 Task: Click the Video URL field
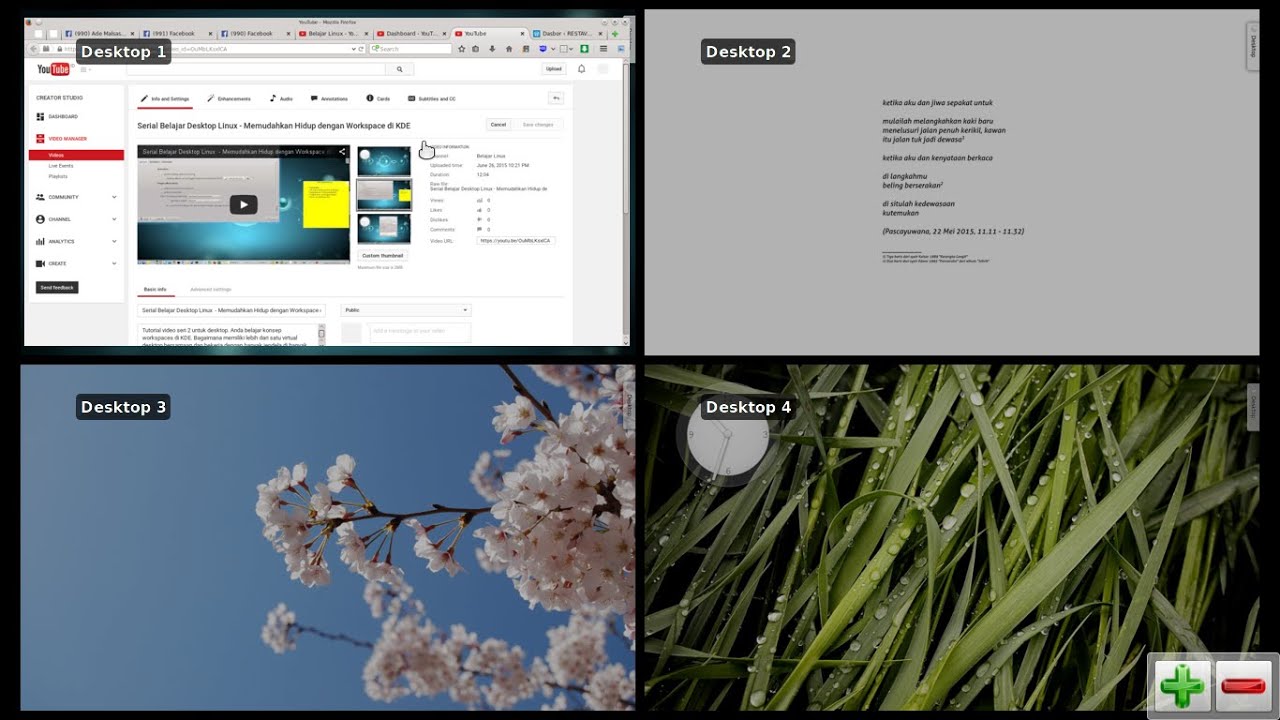516,241
